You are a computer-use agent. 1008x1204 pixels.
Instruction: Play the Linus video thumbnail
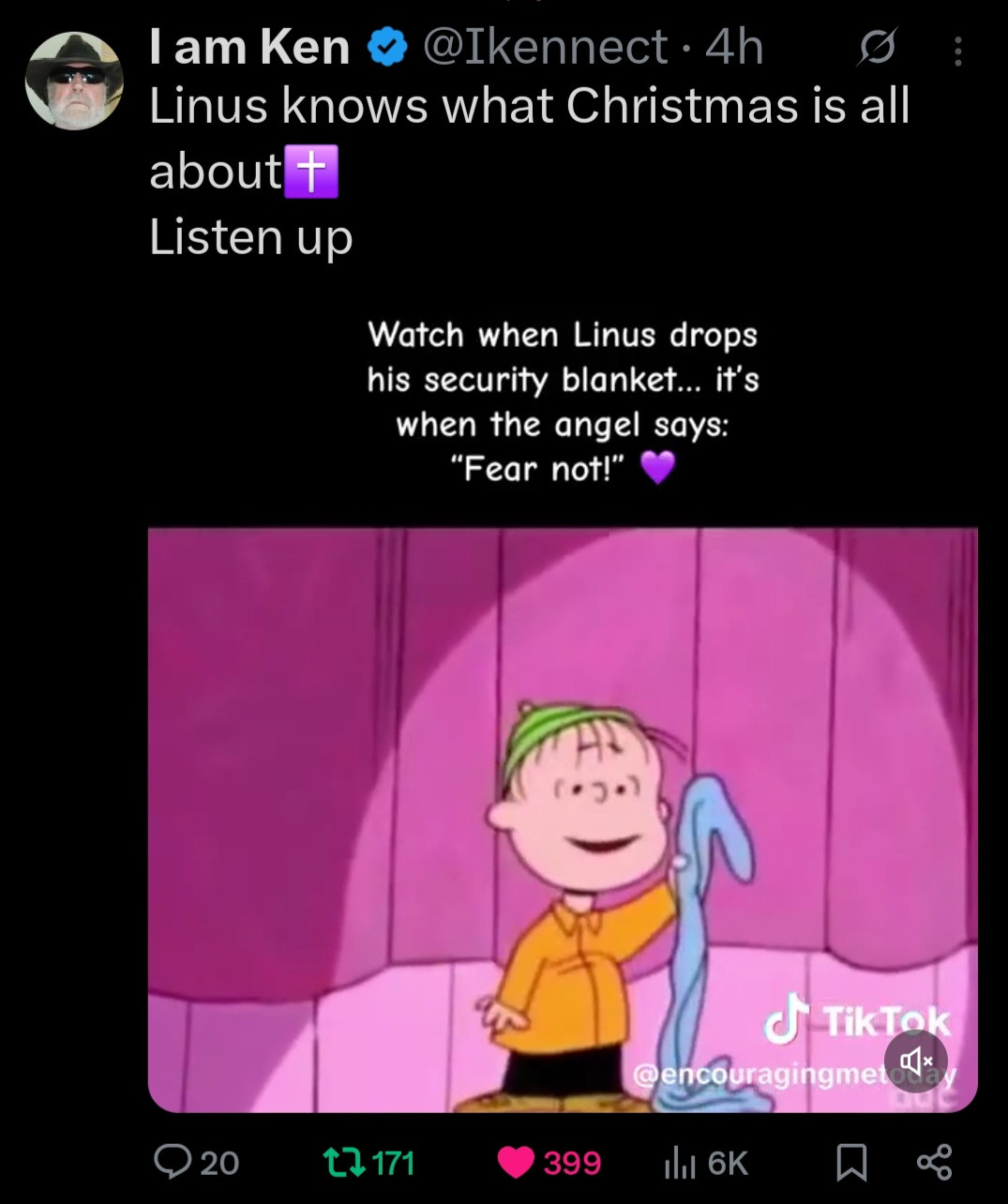(x=563, y=820)
